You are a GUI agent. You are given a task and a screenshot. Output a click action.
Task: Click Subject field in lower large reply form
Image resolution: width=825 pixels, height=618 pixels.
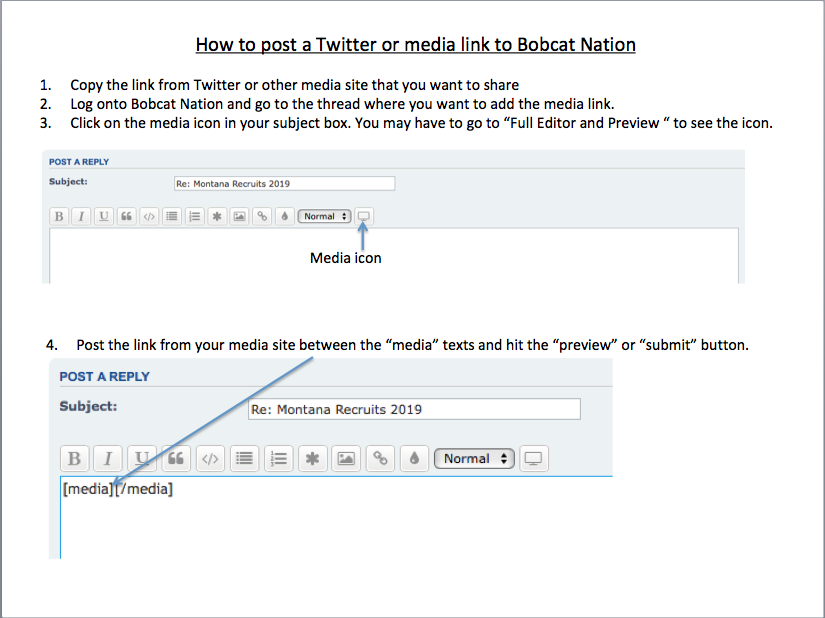[414, 409]
